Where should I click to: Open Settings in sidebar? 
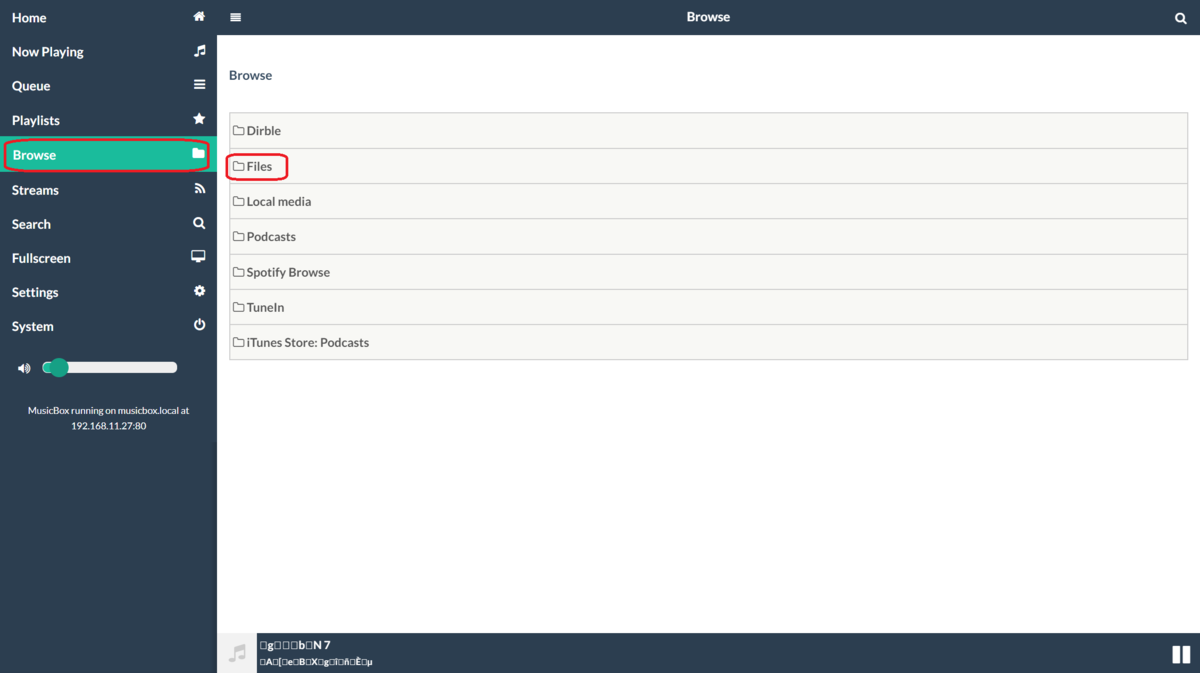point(108,291)
